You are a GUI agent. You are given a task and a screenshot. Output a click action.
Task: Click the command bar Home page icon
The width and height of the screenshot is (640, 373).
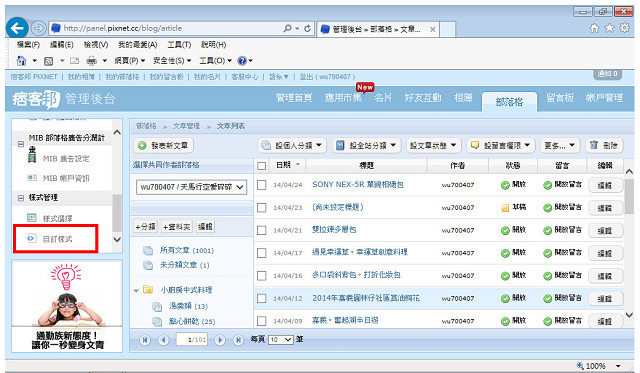click(21, 61)
